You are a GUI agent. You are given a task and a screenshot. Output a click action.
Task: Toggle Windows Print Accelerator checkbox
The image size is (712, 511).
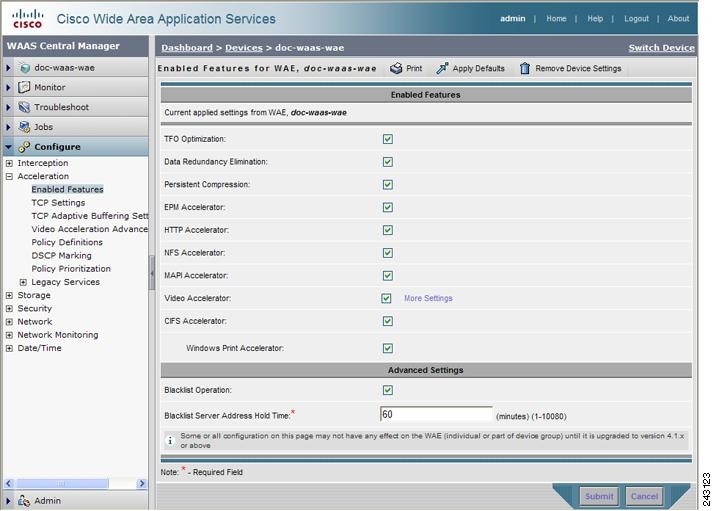tap(388, 348)
